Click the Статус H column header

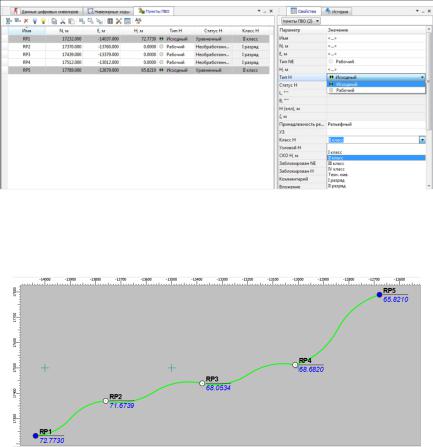(x=213, y=31)
